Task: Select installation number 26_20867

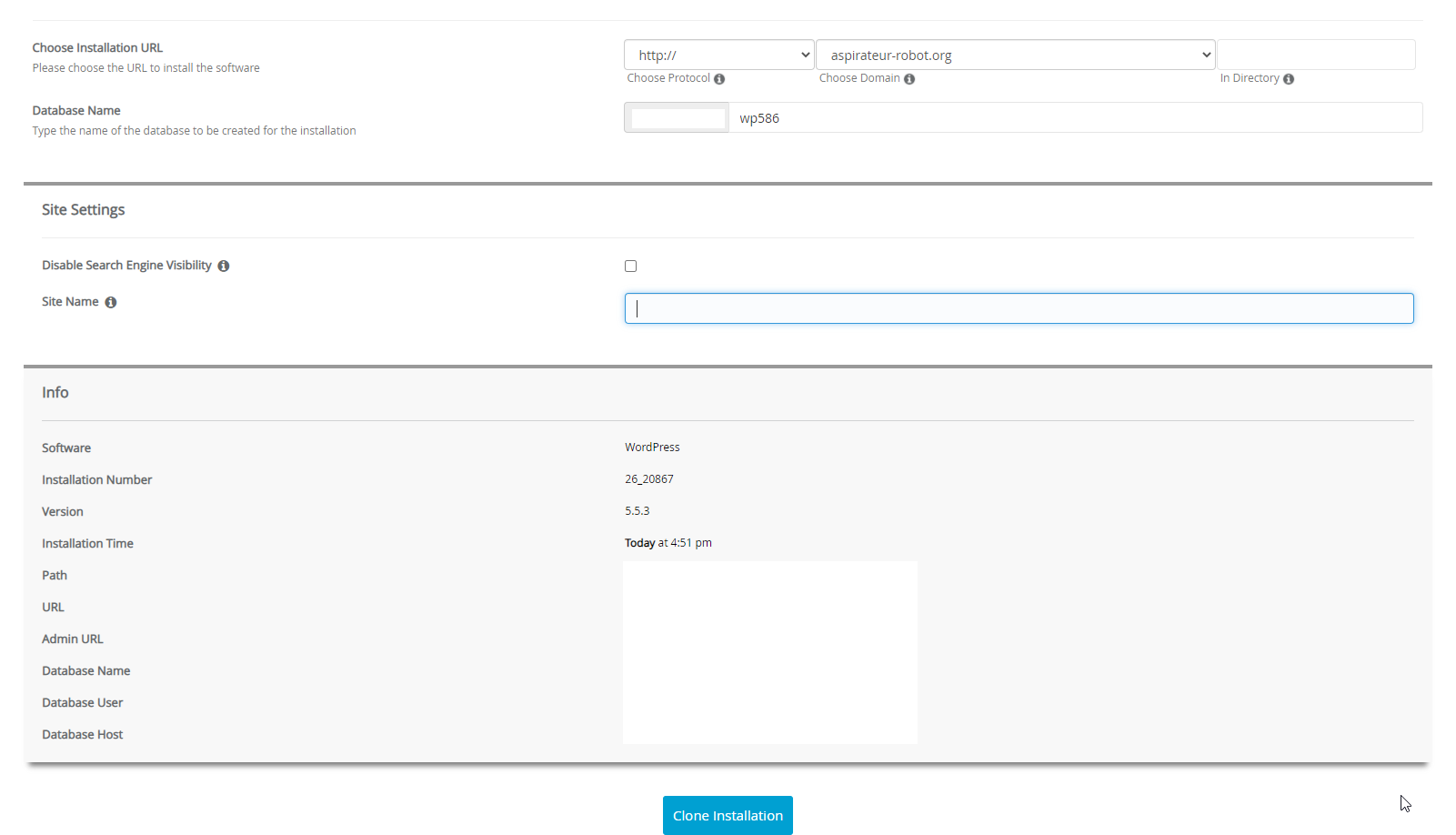Action: [649, 479]
